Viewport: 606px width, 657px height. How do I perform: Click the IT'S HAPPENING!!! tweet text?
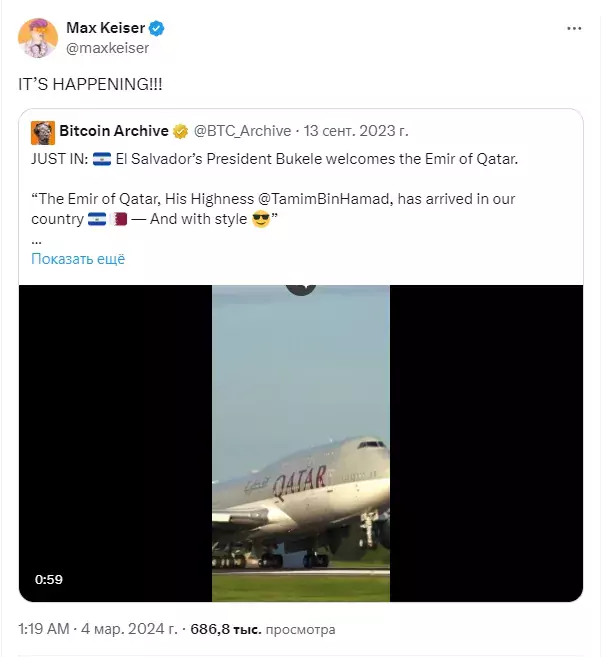(x=90, y=84)
